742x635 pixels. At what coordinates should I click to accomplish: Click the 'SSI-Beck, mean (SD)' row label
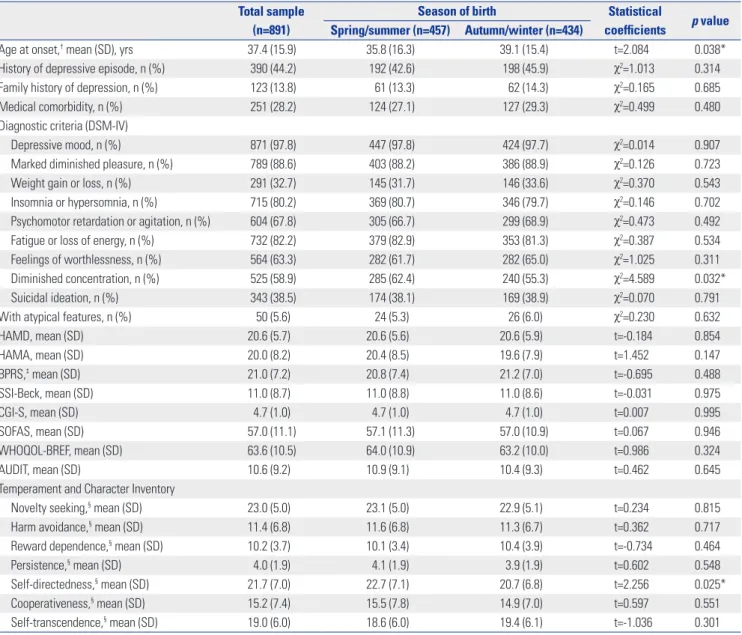pos(47,393)
